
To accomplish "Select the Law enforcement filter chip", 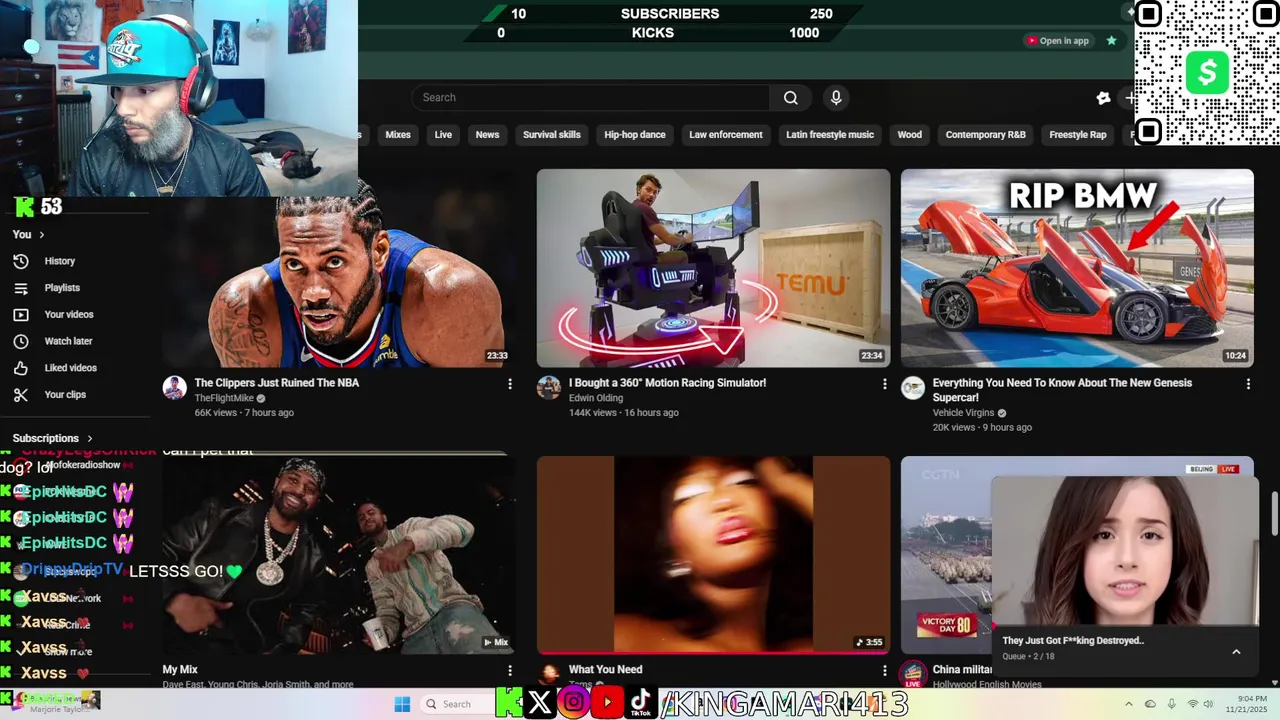I will click(x=725, y=135).
